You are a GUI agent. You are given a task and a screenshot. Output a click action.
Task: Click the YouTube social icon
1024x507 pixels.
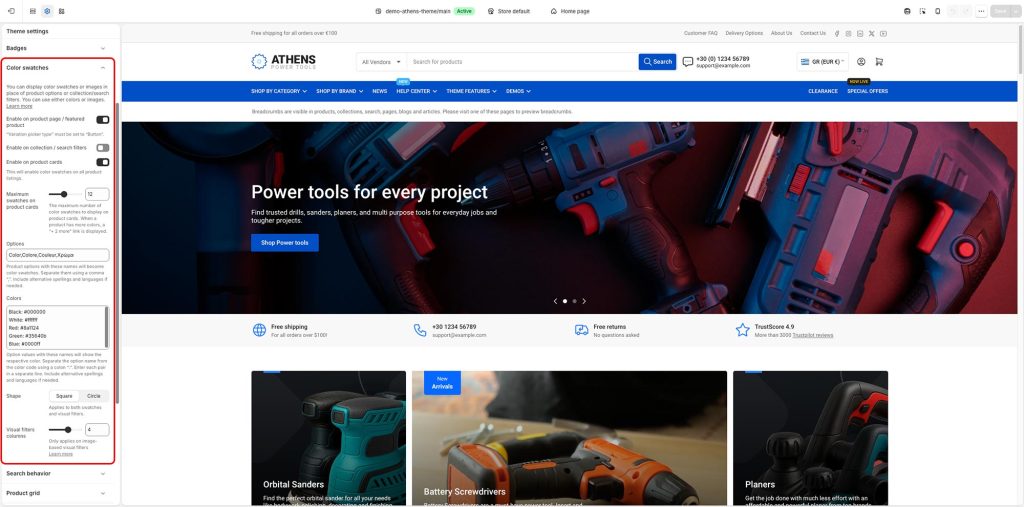pyautogui.click(x=883, y=33)
